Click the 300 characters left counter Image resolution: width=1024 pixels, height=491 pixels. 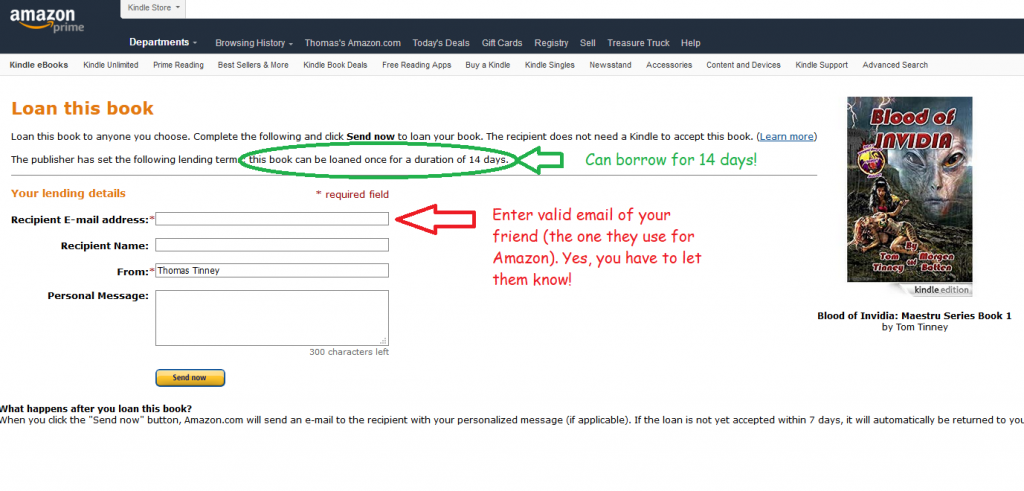coord(349,353)
